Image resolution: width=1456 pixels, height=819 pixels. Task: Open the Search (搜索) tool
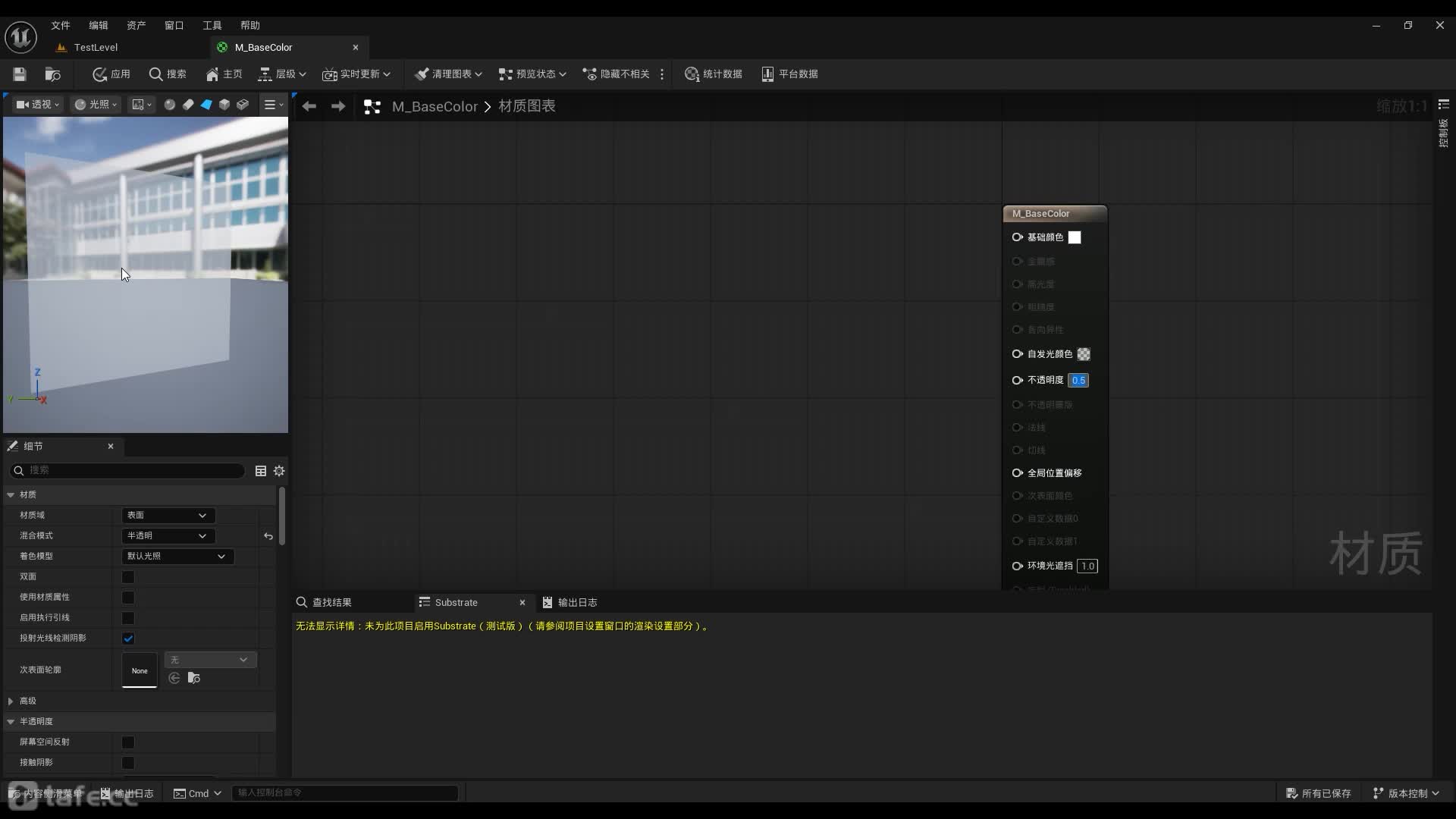tap(167, 74)
